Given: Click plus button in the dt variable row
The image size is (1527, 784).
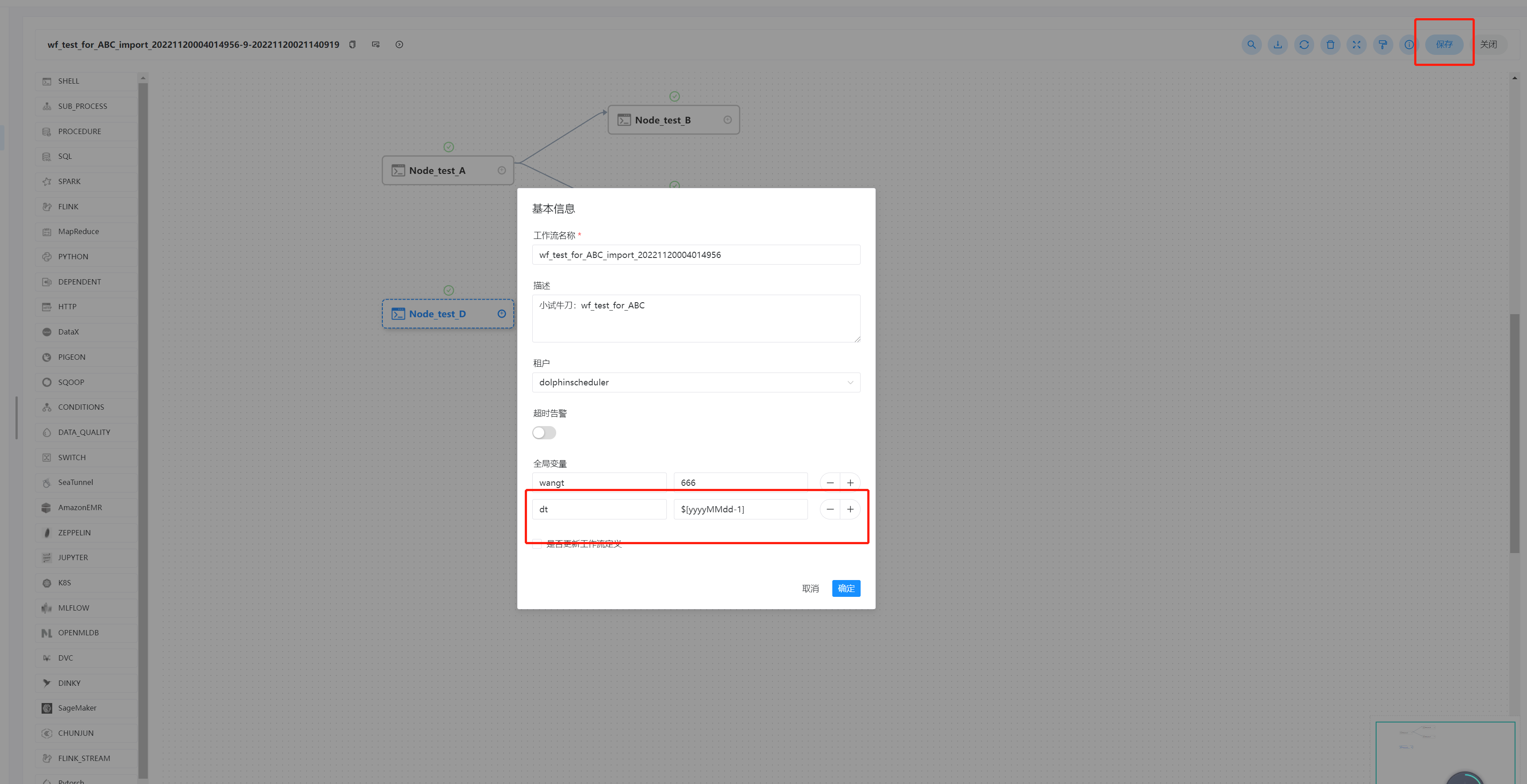Looking at the screenshot, I should [x=850, y=509].
